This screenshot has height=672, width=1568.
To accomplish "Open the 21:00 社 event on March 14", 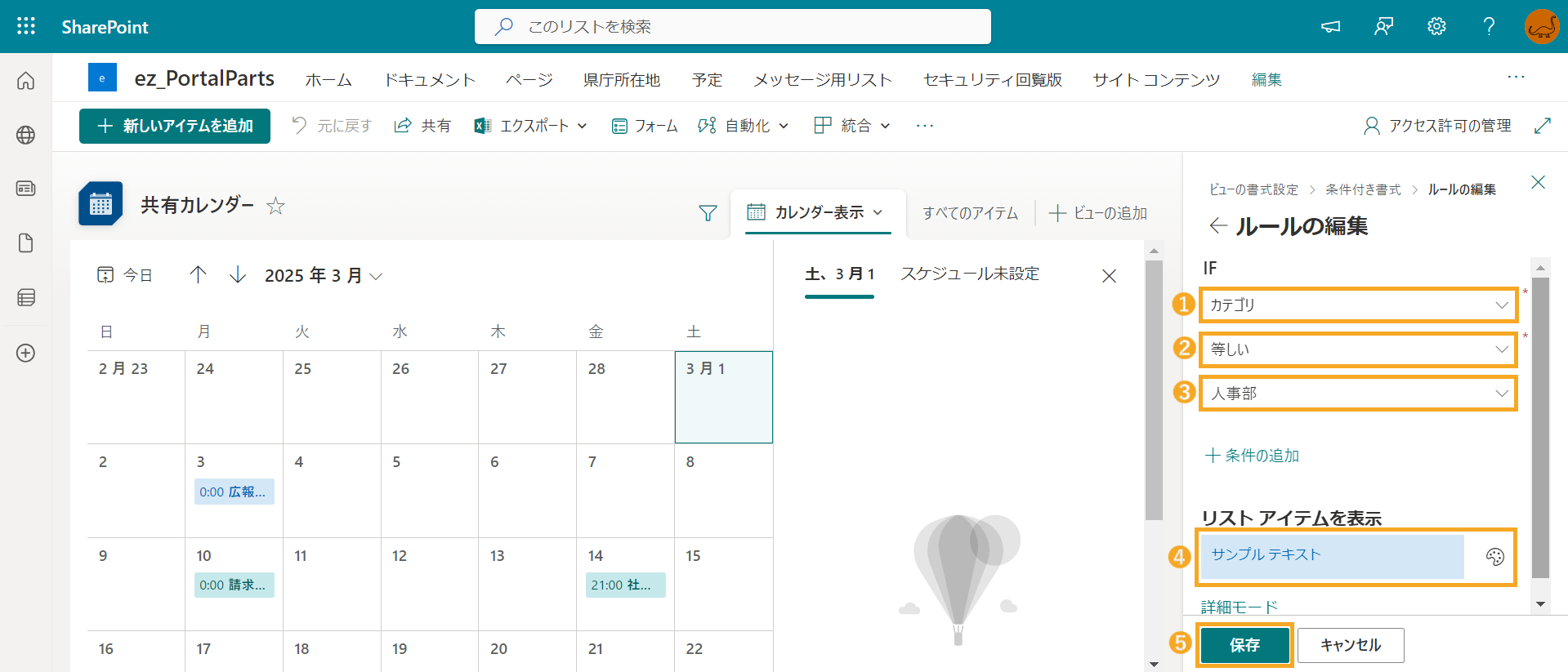I will pos(625,585).
